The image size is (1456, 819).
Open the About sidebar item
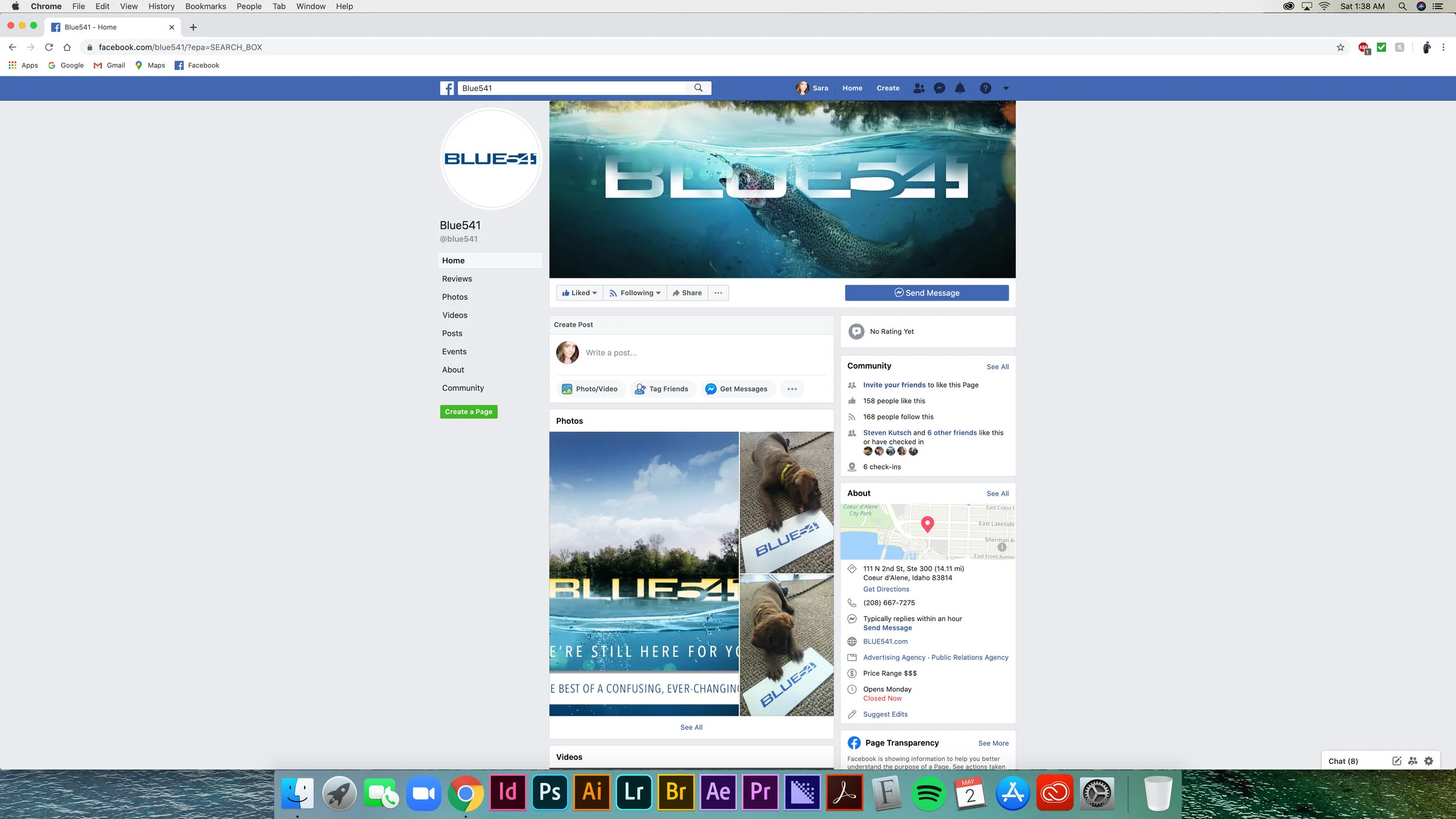tap(453, 370)
